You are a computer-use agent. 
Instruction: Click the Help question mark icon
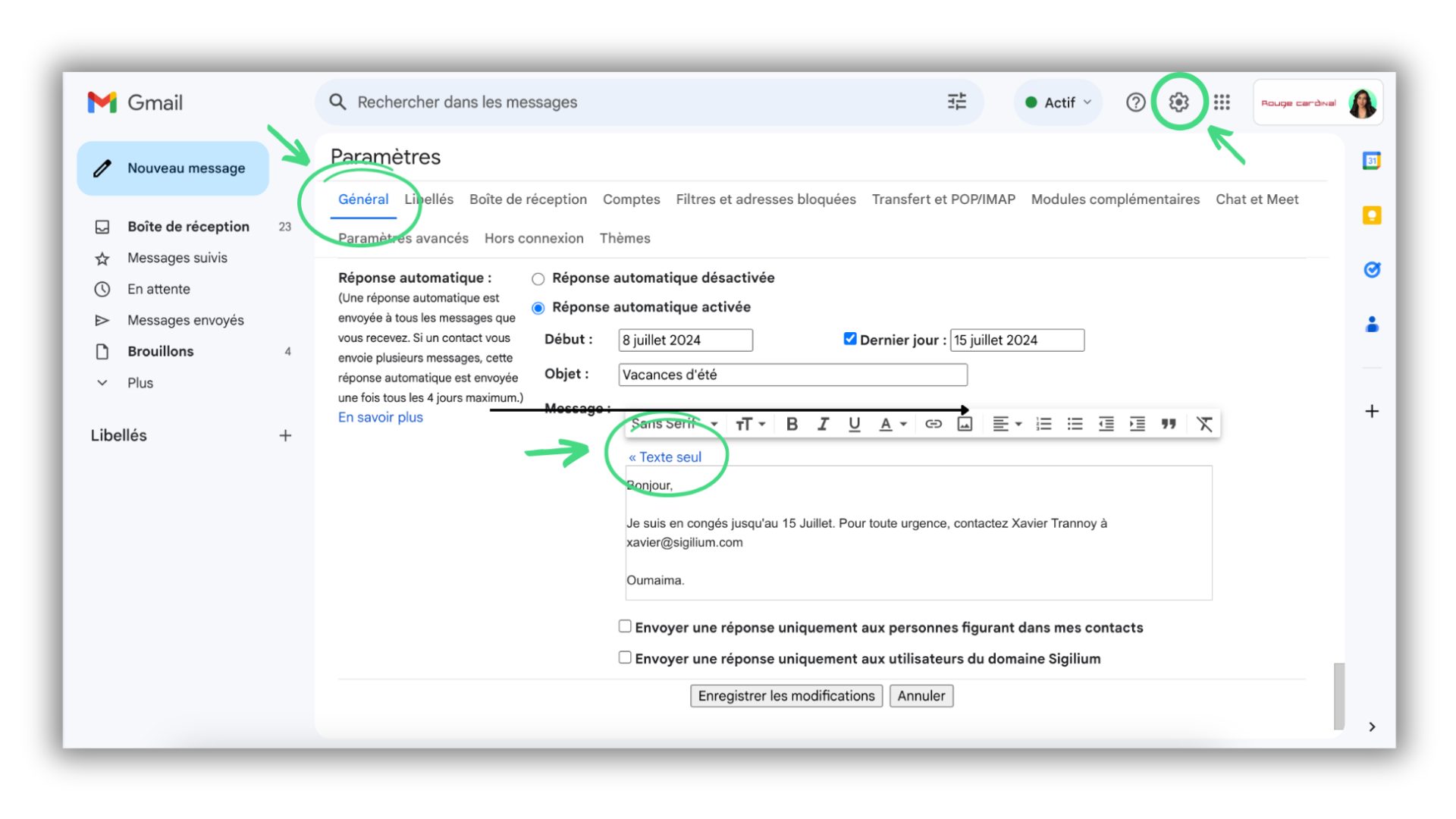tap(1135, 102)
